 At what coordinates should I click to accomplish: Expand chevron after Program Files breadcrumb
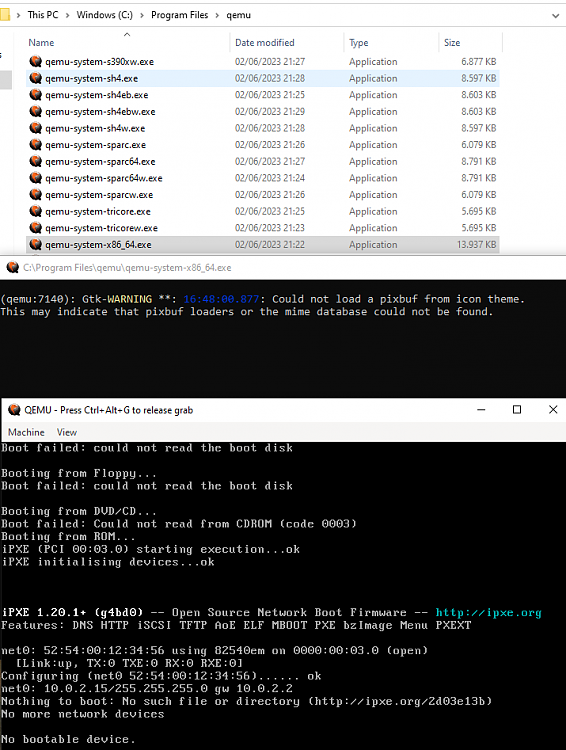click(x=217, y=15)
